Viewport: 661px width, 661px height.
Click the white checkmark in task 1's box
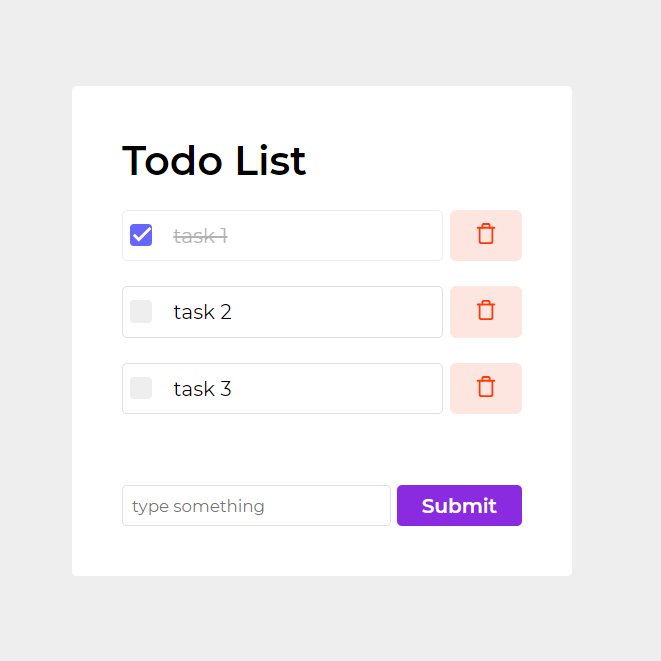click(142, 234)
